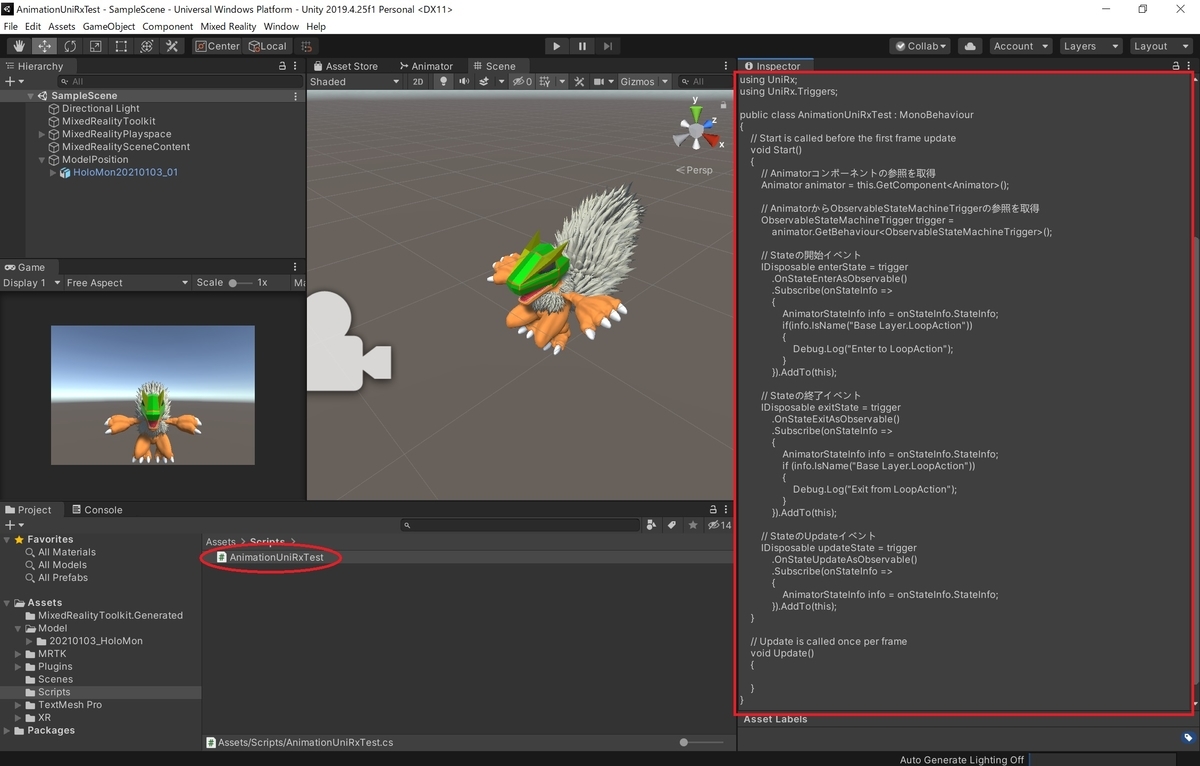Switch to the Asset Store tab
Viewport: 1200px width, 766px height.
coord(344,66)
